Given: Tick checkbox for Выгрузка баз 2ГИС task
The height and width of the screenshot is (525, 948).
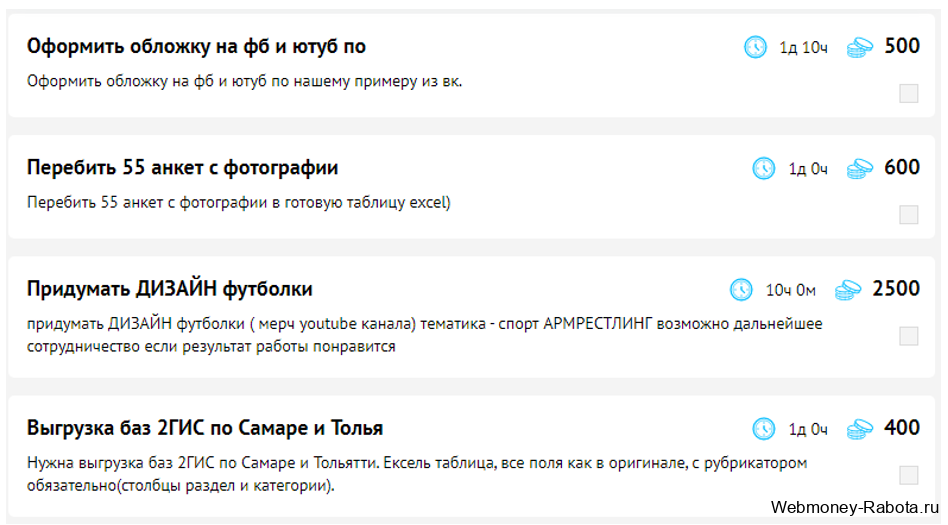Looking at the screenshot, I should click(909, 475).
